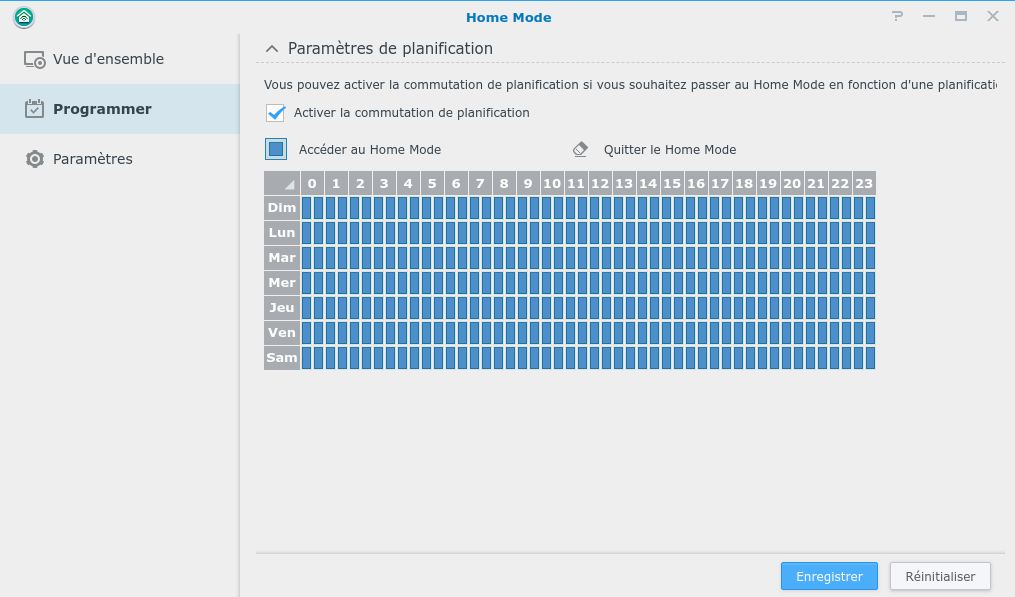Click the schedule grid corner select-all triangle
This screenshot has width=1015, height=597.
pyautogui.click(x=282, y=183)
